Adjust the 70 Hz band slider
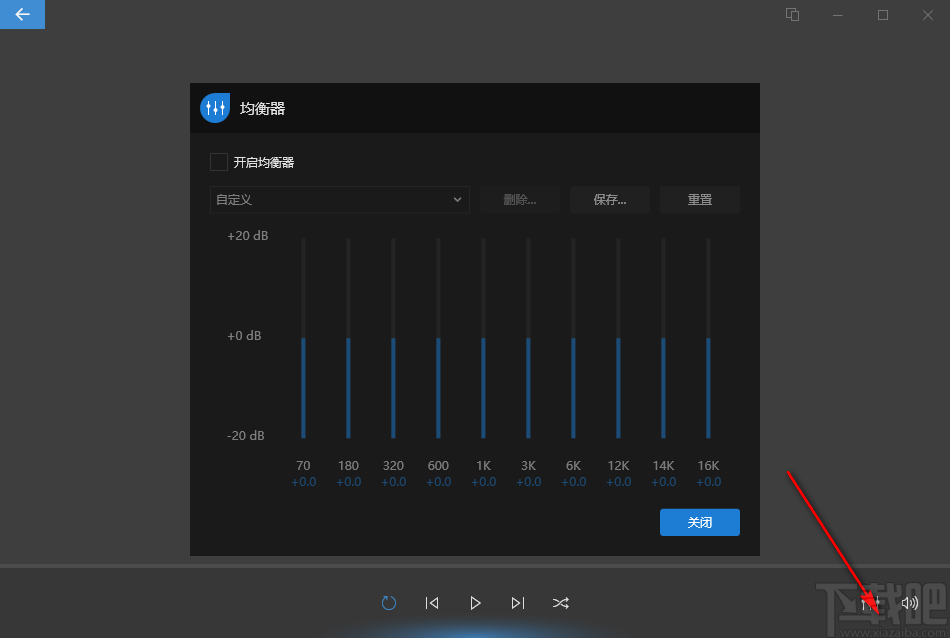 point(304,338)
